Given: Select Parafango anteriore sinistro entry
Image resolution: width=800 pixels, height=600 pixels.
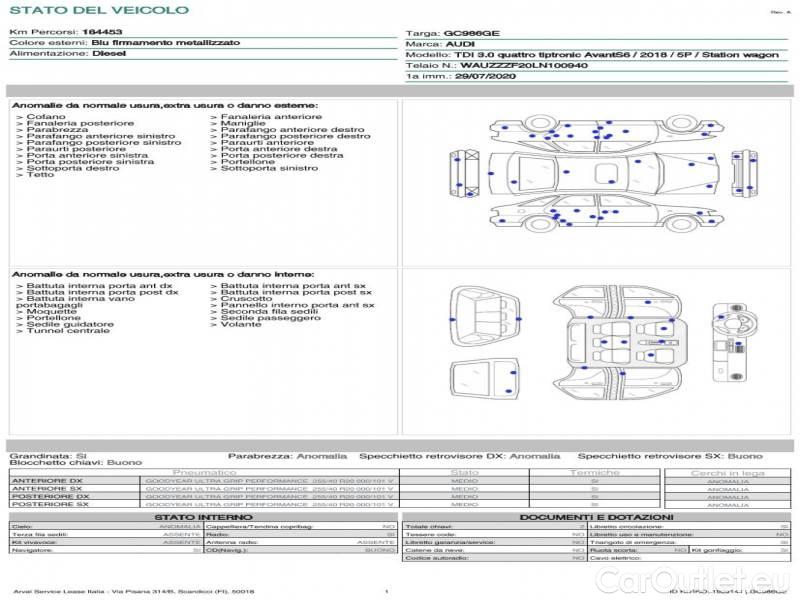Looking at the screenshot, I should click(101, 136).
